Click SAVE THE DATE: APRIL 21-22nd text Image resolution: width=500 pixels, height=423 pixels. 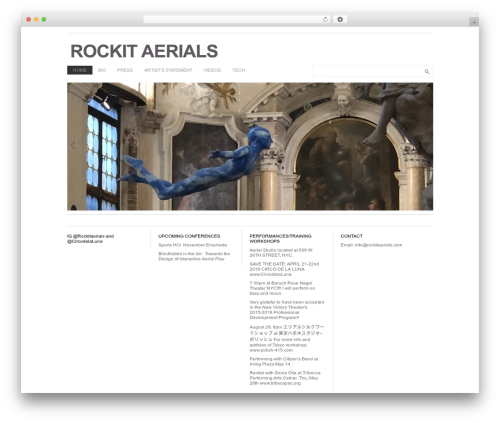pos(284,269)
